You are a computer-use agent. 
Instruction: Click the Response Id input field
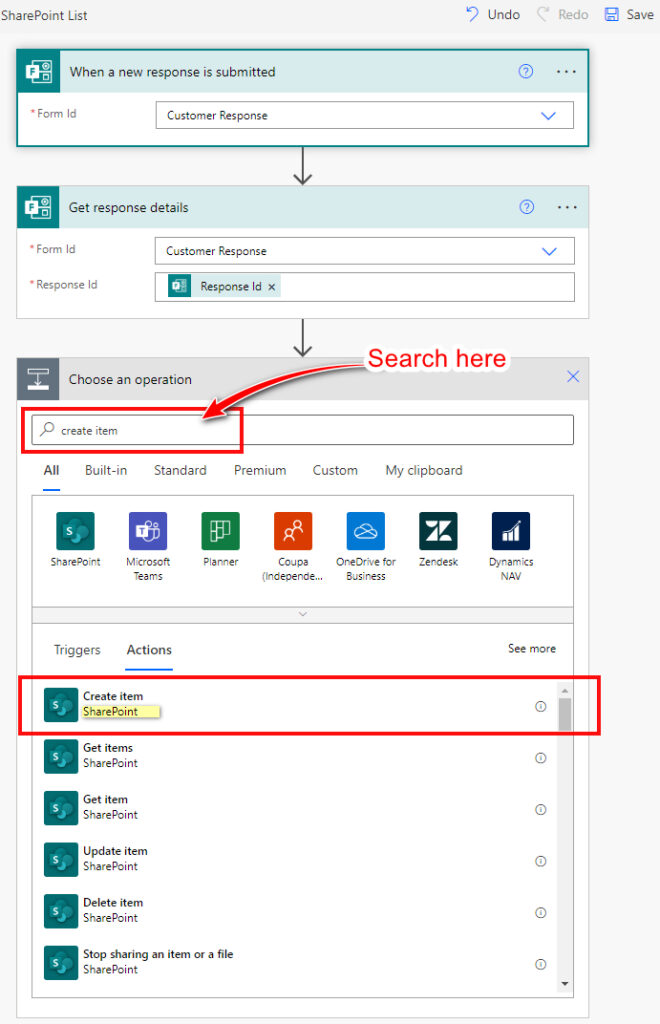click(364, 287)
